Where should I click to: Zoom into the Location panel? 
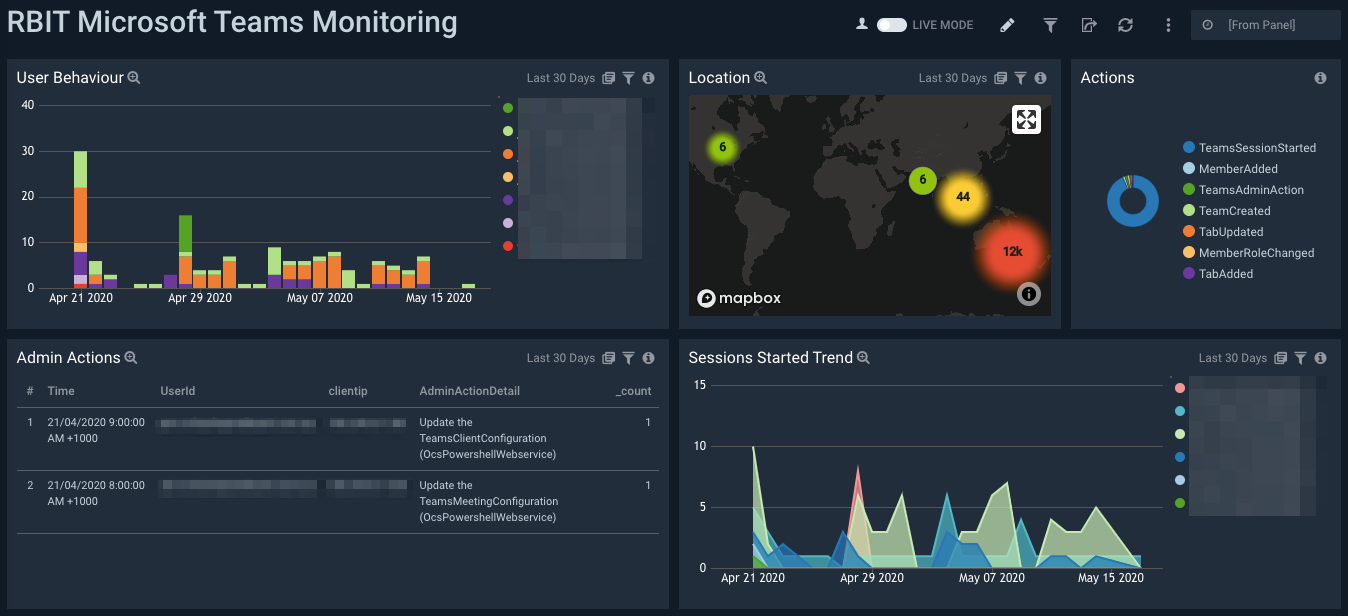(x=760, y=78)
